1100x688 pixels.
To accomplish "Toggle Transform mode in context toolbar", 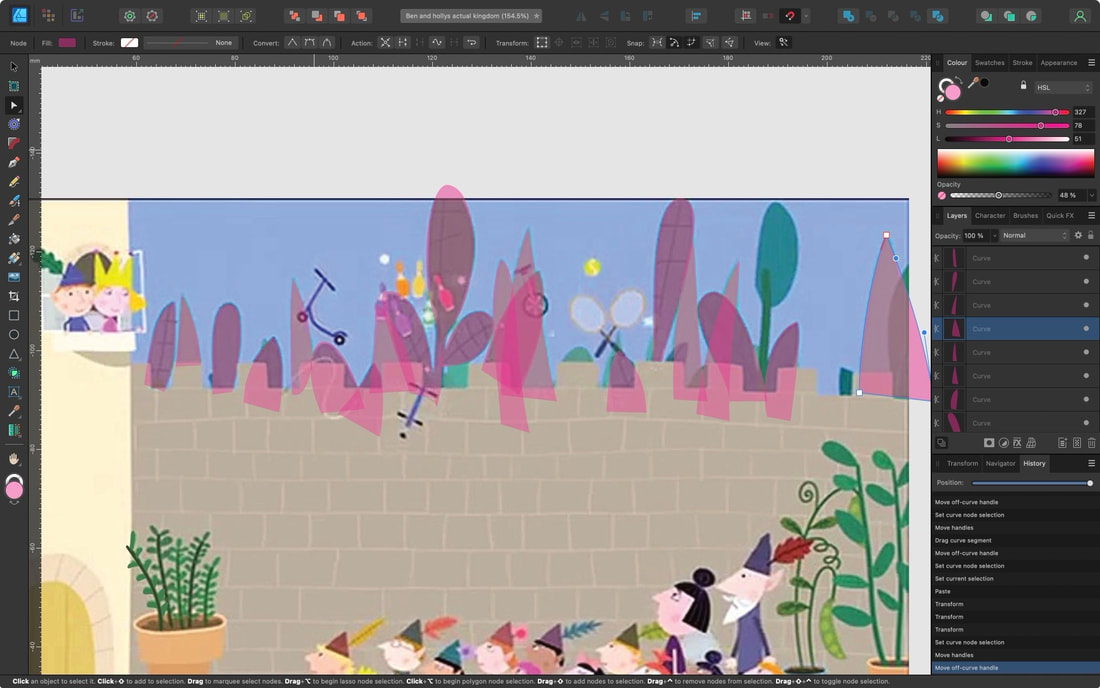I will (542, 43).
